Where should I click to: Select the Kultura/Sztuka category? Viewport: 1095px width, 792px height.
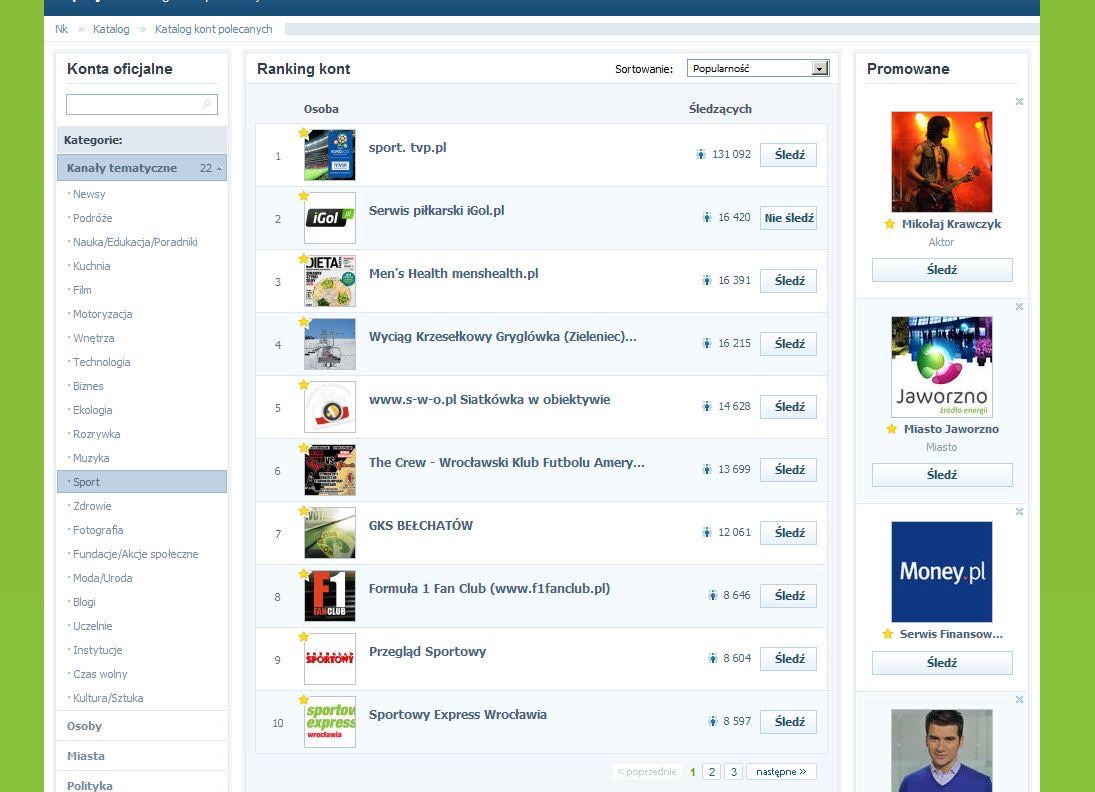click(x=108, y=698)
